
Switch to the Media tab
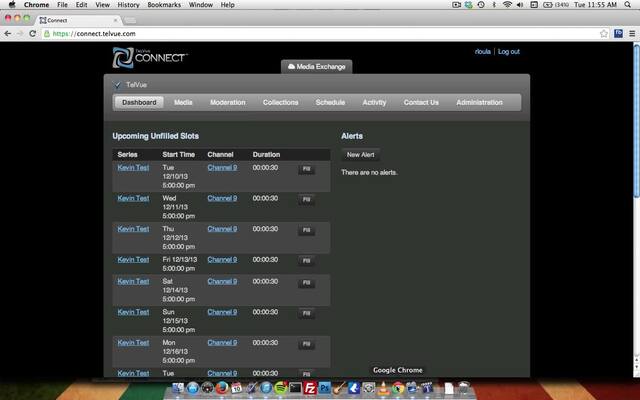pos(183,102)
